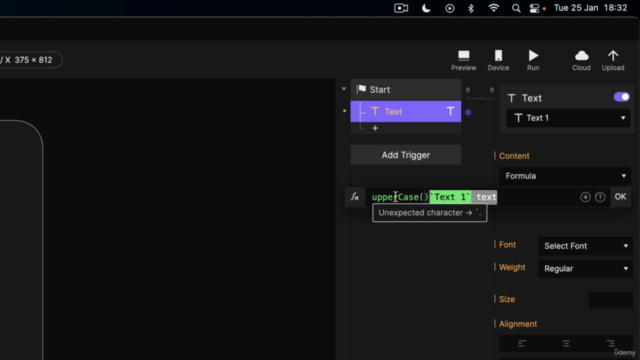Toggle the Text response switch off
The width and height of the screenshot is (640, 360).
622,97
